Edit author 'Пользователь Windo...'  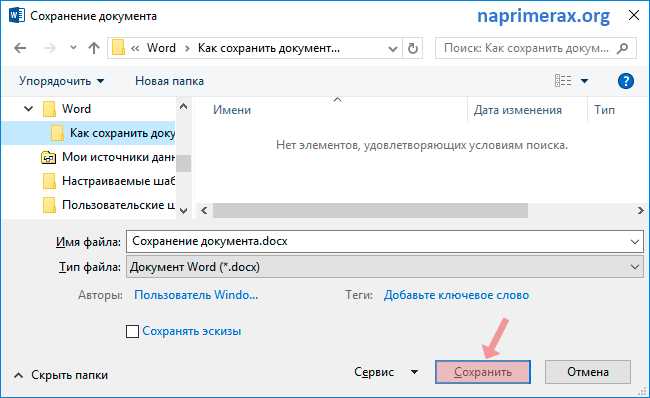[196, 295]
